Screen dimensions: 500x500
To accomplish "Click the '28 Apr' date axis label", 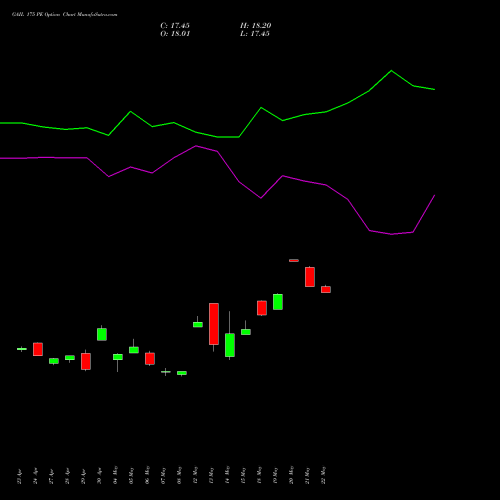I will (67, 477).
